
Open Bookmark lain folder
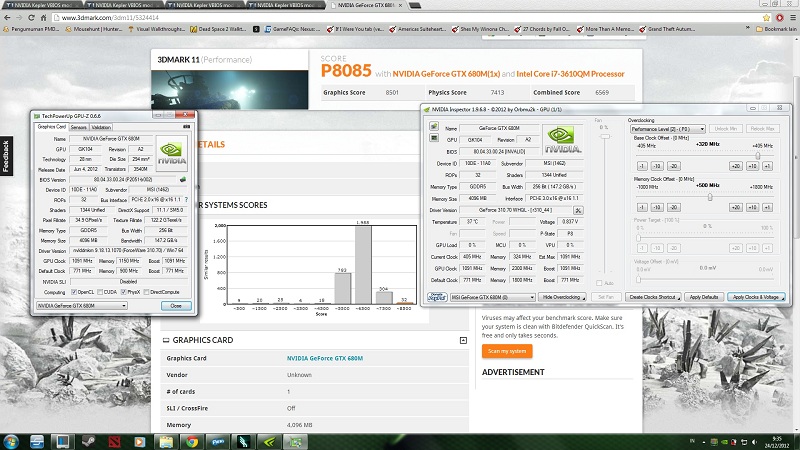point(776,29)
